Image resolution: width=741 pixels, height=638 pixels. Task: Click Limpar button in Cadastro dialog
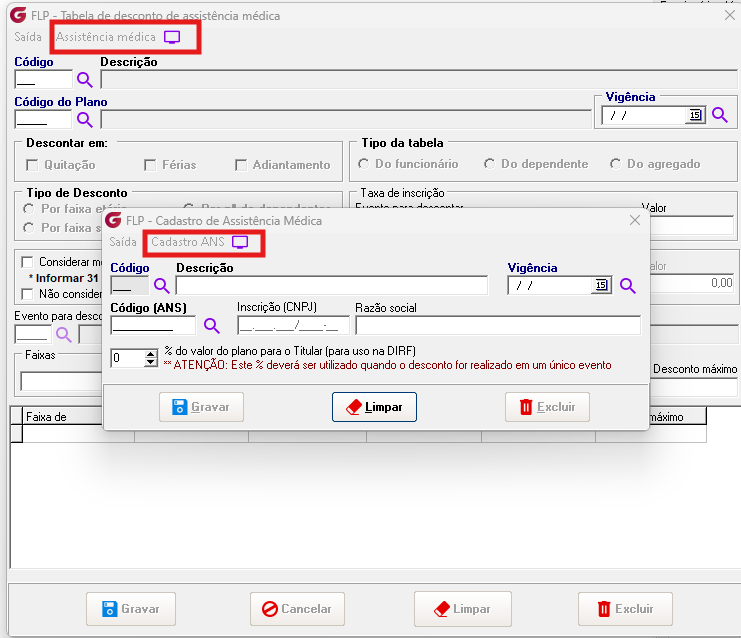tap(374, 407)
